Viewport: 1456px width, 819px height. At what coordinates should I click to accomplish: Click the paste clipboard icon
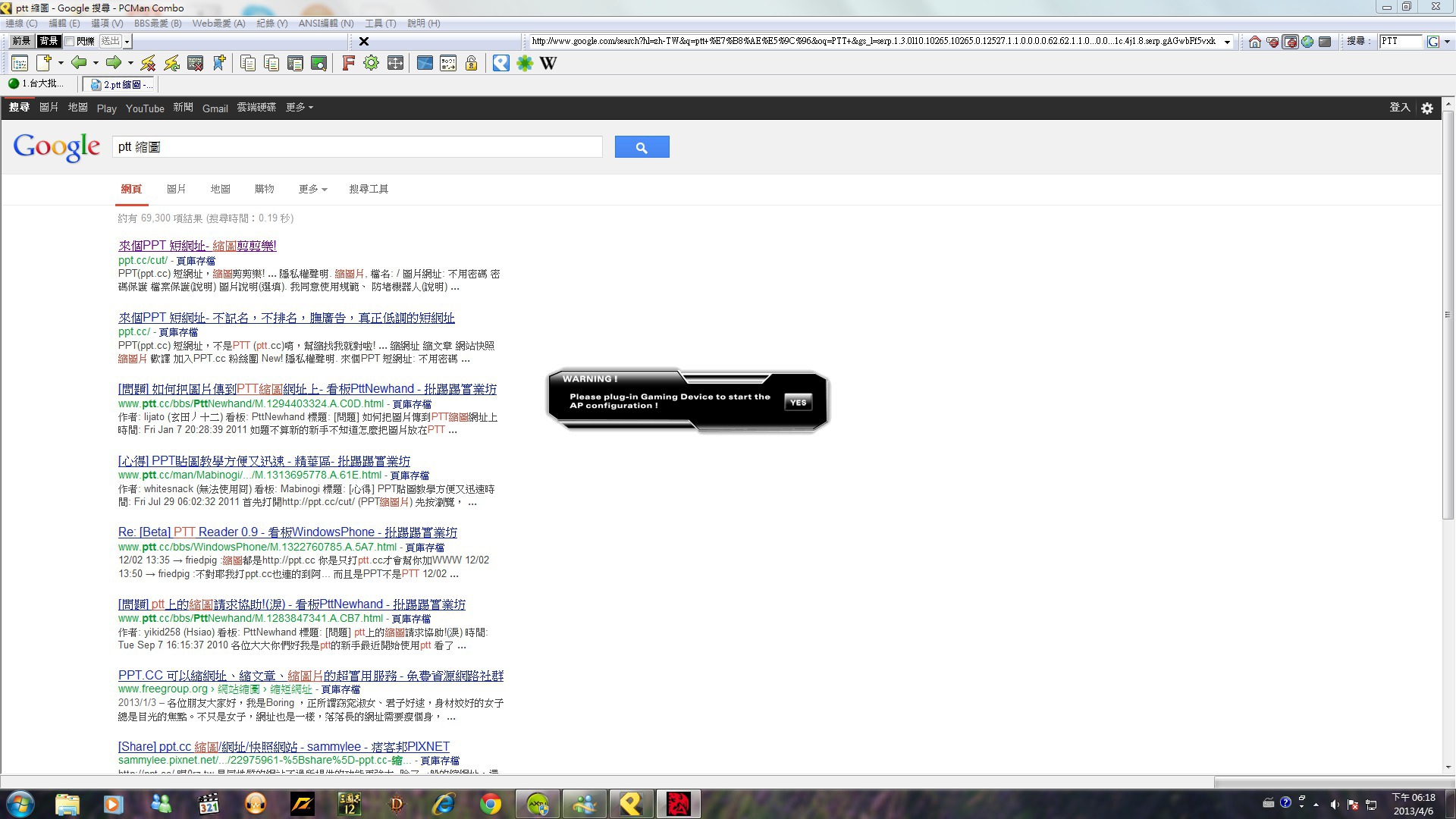(x=295, y=64)
